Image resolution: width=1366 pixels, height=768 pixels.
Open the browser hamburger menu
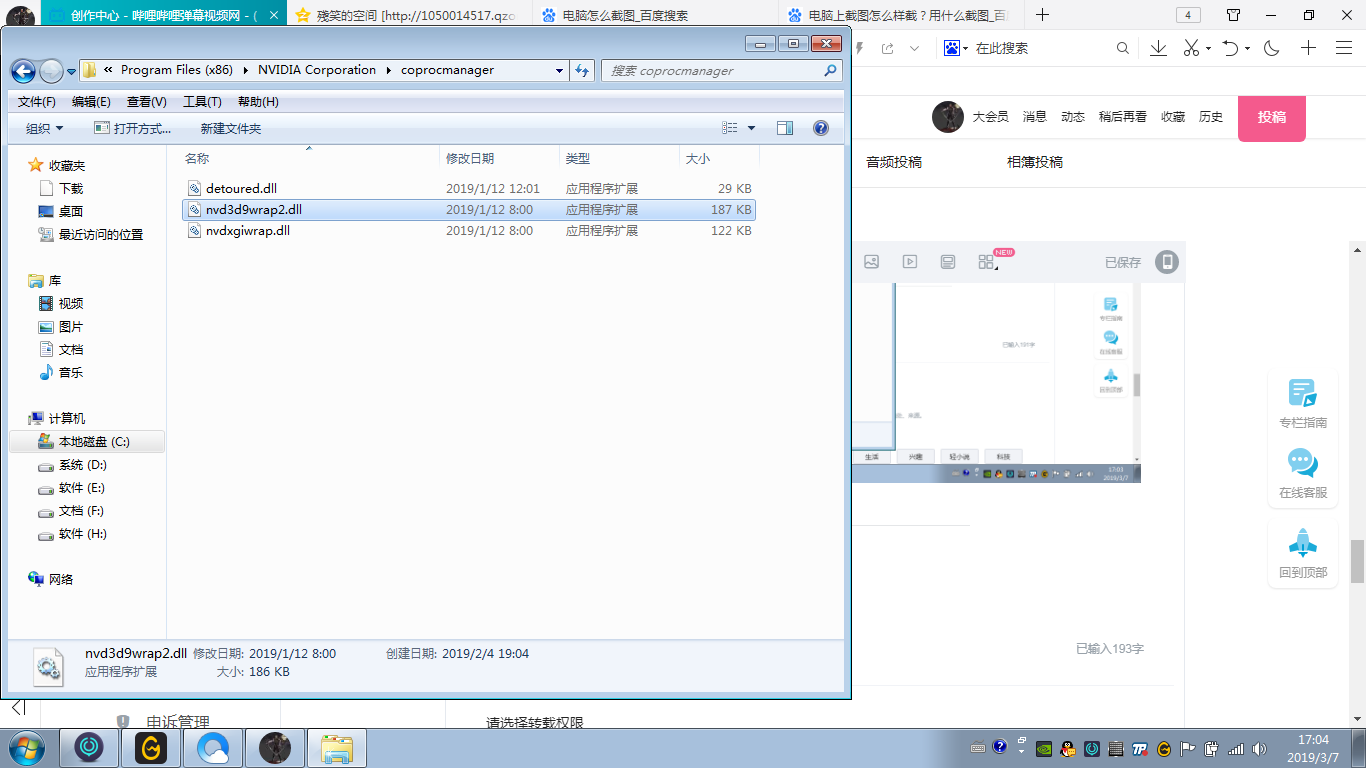pos(1345,48)
